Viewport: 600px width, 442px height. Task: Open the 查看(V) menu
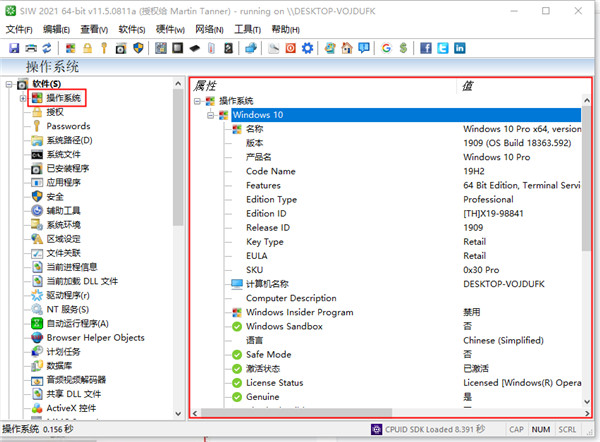pyautogui.click(x=94, y=29)
